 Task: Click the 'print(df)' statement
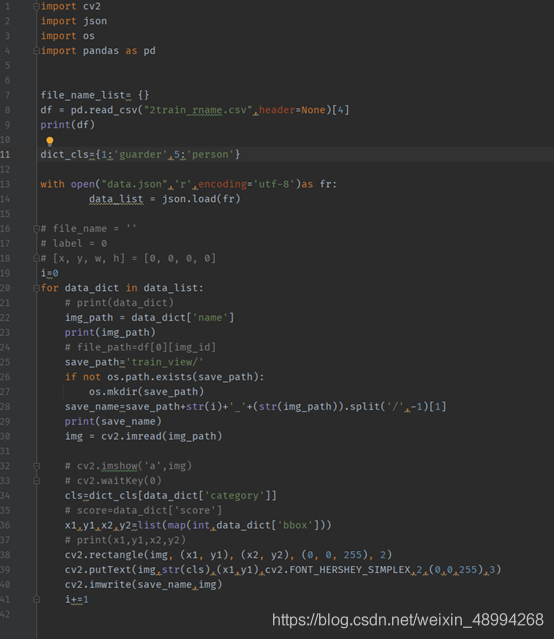(68, 125)
